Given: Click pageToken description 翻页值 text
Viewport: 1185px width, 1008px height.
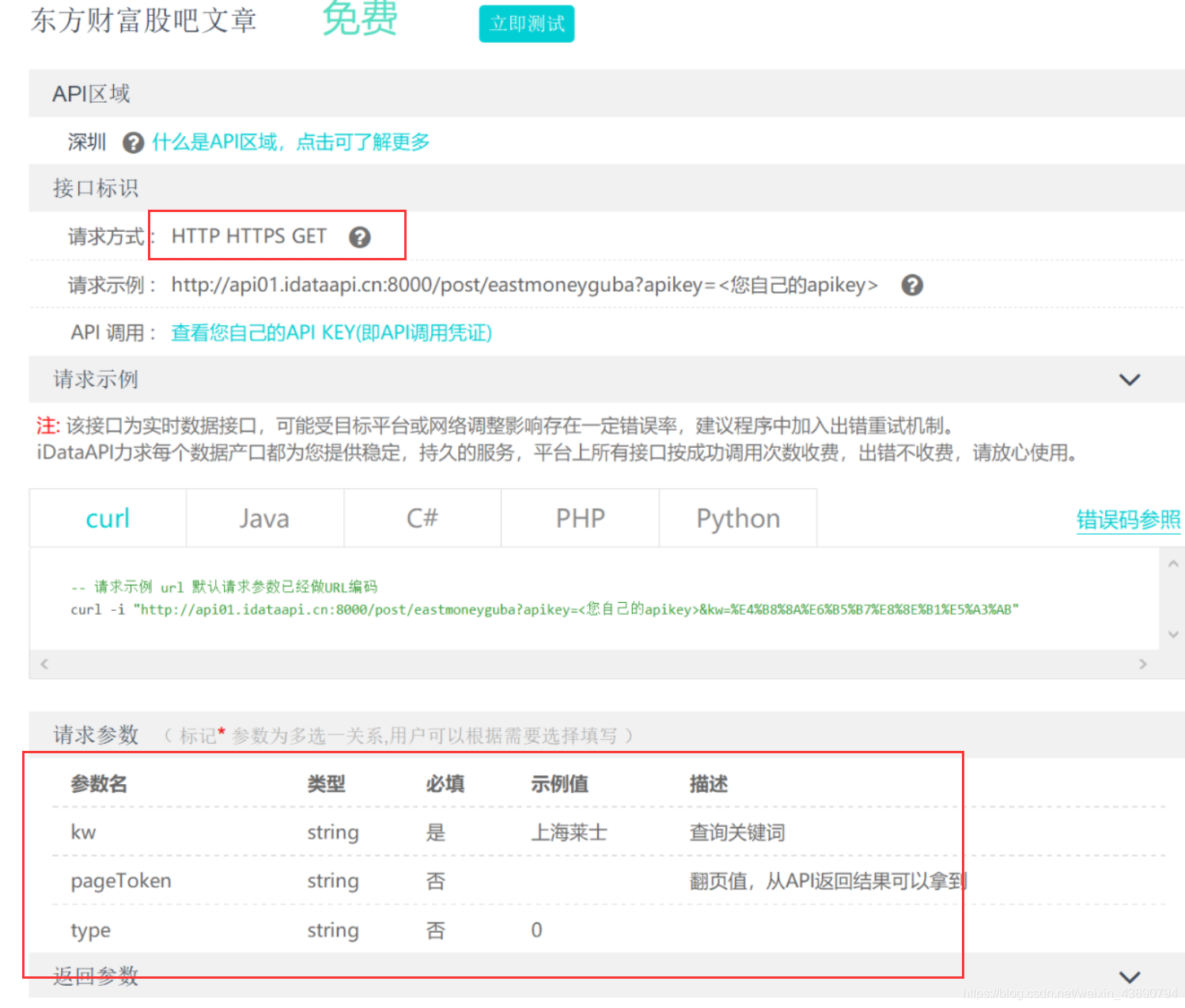Looking at the screenshot, I should pyautogui.click(x=828, y=881).
